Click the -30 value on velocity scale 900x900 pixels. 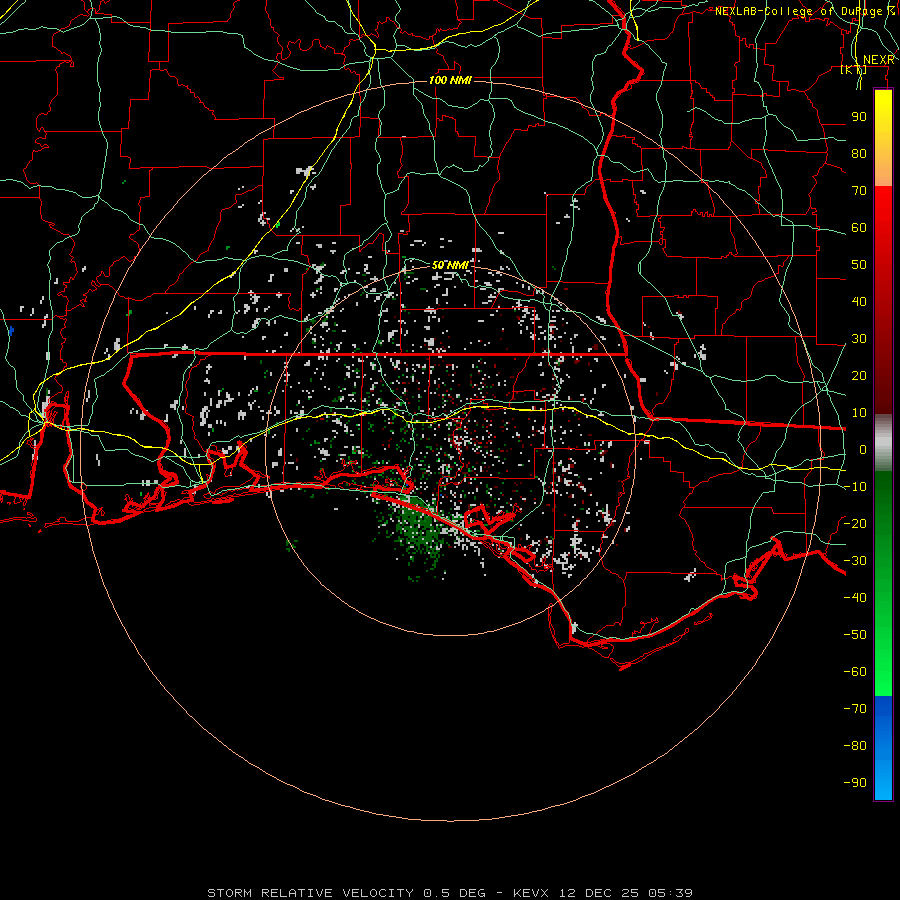tap(855, 561)
